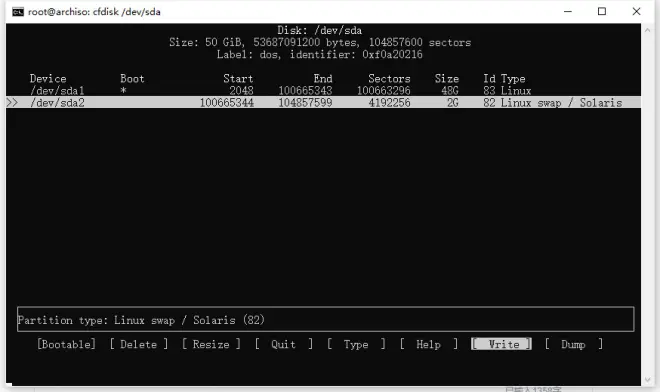Select the /dev/sda2 partition row
Image resolution: width=660 pixels, height=392 pixels.
323,102
